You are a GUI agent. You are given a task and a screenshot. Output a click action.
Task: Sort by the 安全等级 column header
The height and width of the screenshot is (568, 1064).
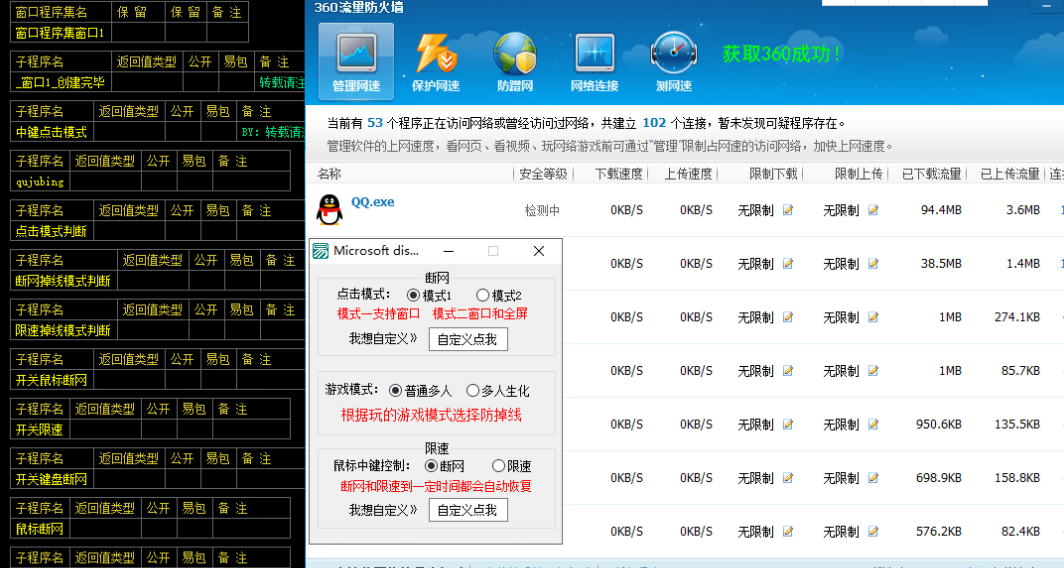[x=543, y=174]
